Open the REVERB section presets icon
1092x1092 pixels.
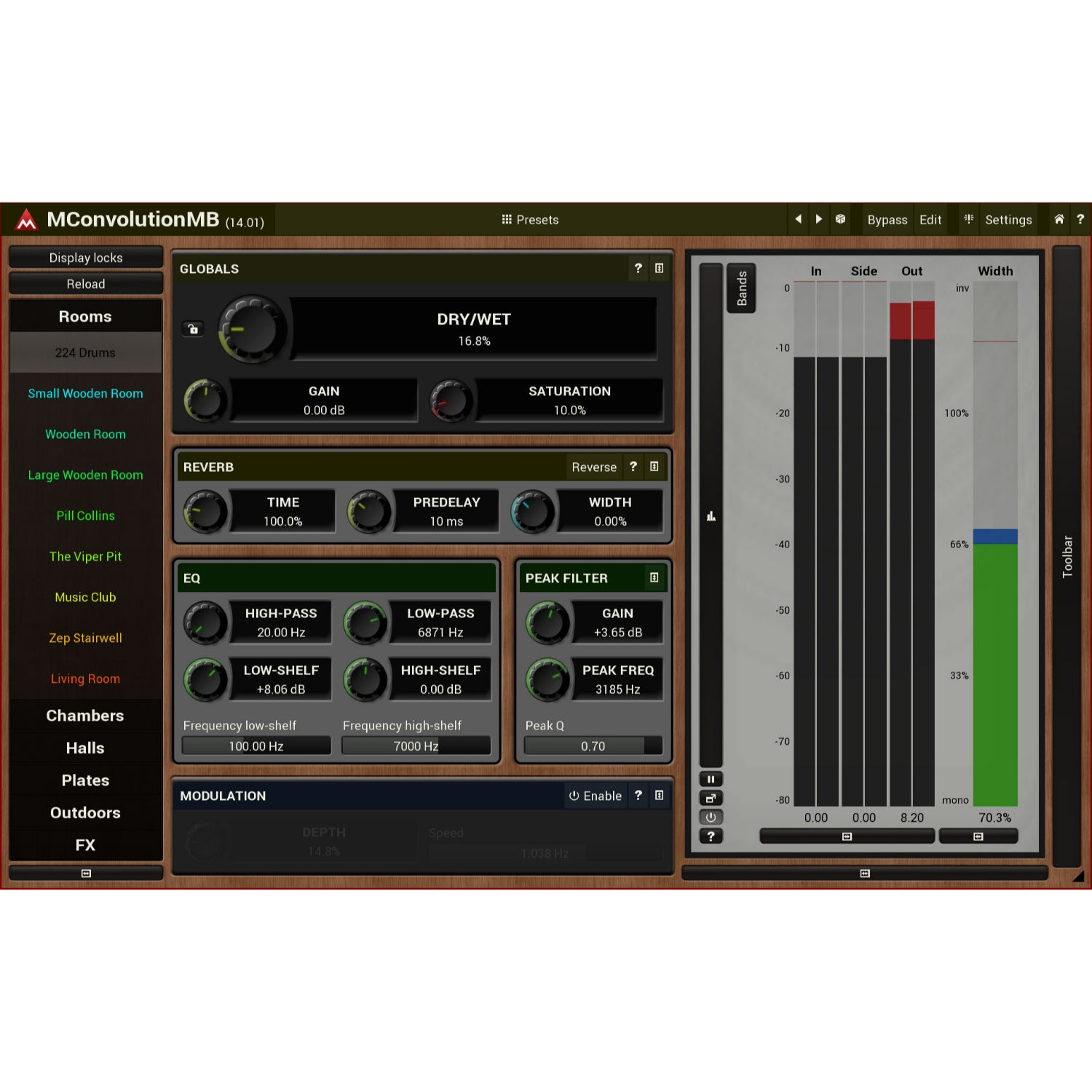tap(654, 467)
